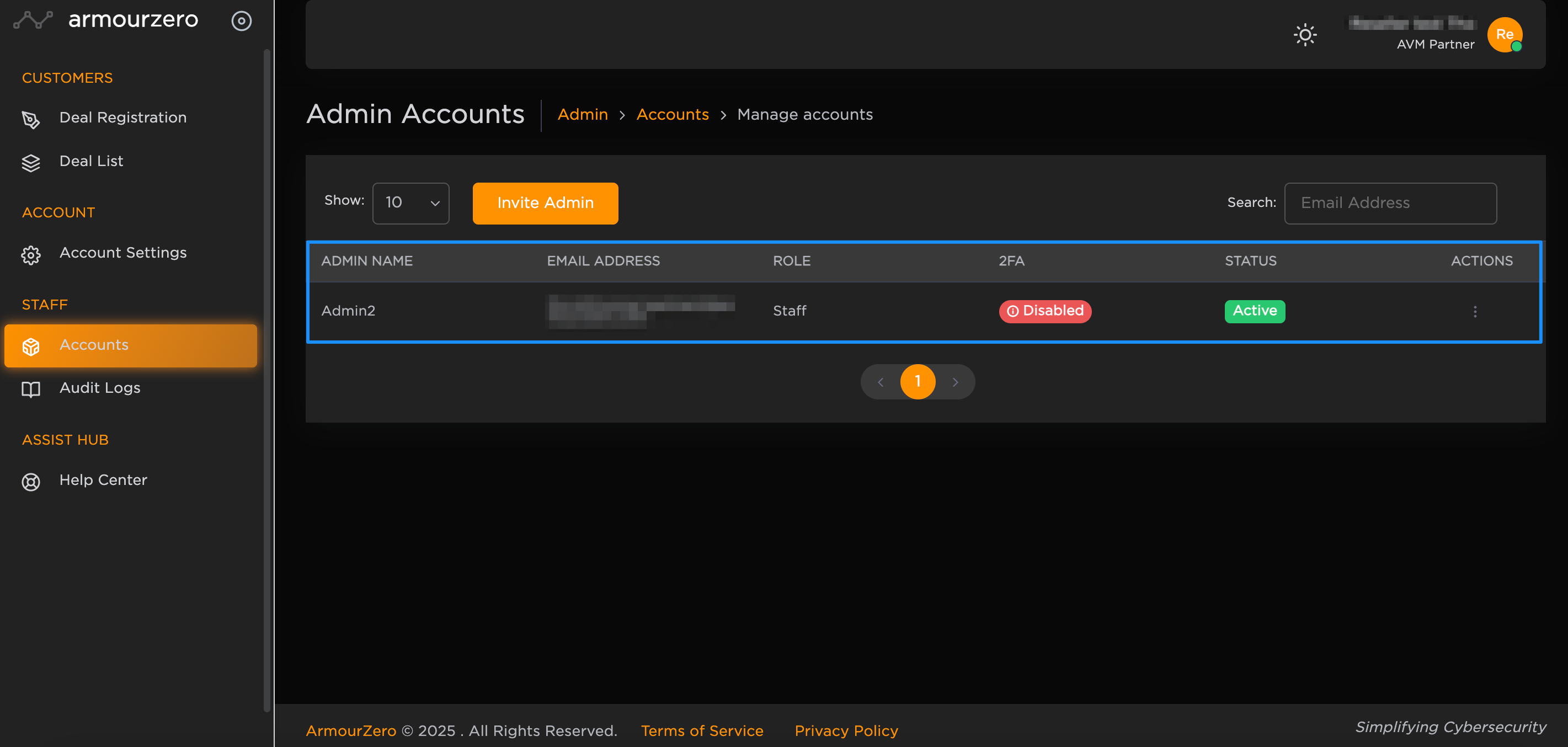Click the Deal List layers icon
Screen dimensions: 1568x747
30,163
